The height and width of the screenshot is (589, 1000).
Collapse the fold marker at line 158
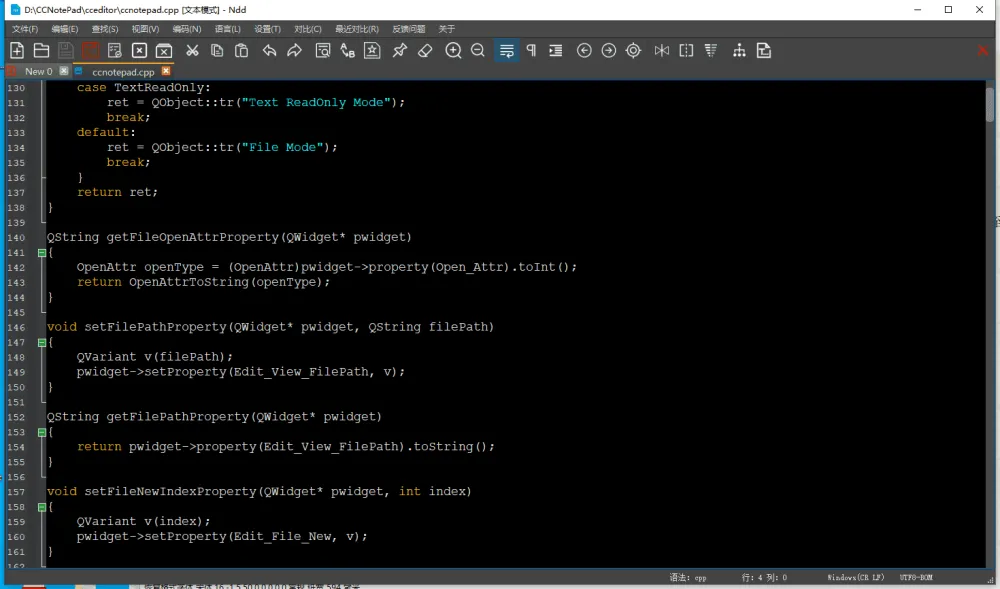(x=41, y=507)
